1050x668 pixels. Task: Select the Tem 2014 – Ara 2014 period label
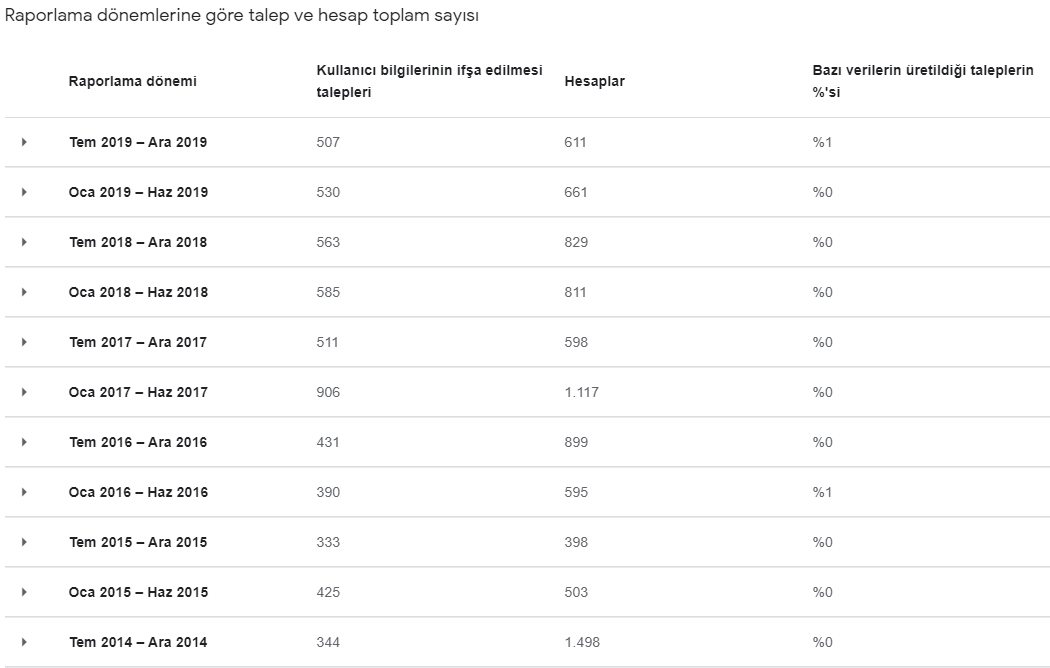[x=138, y=642]
